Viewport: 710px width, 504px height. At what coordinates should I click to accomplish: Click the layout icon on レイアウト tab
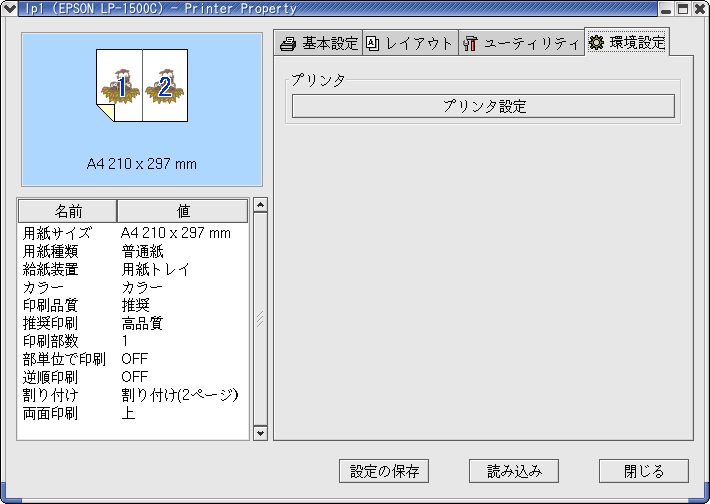(x=373, y=44)
